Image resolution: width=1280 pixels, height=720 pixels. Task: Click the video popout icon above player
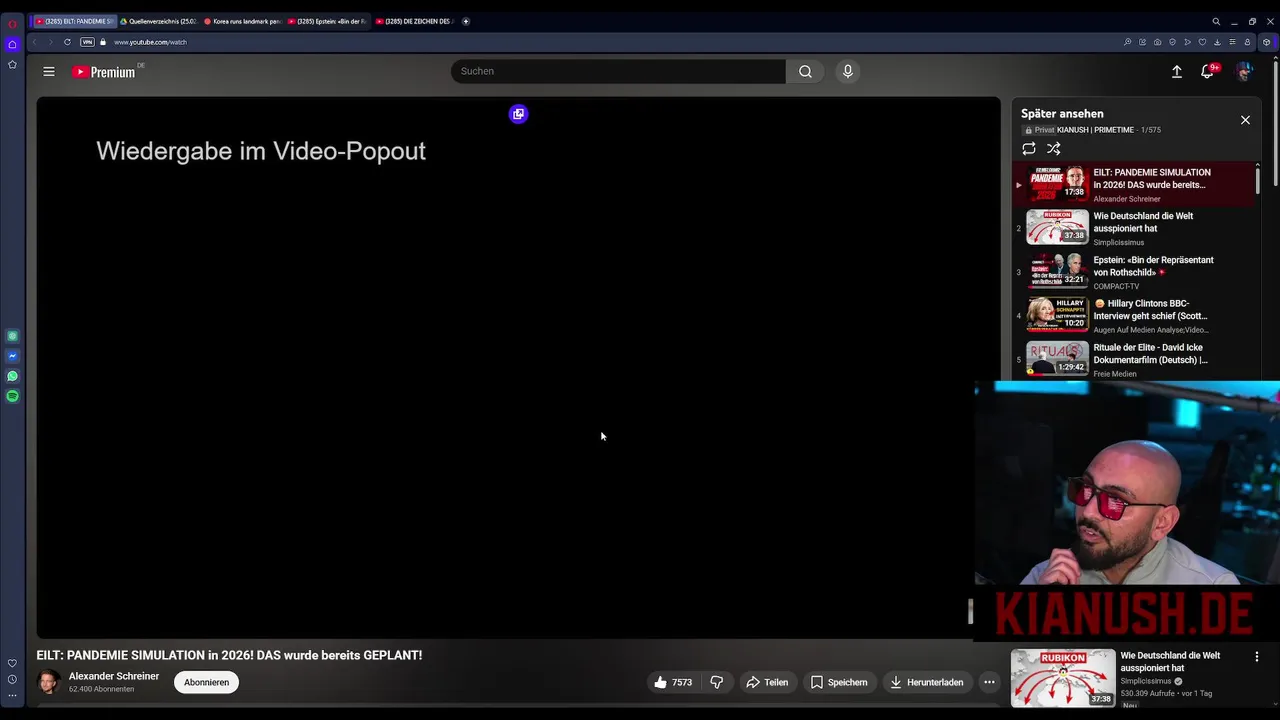(x=518, y=114)
